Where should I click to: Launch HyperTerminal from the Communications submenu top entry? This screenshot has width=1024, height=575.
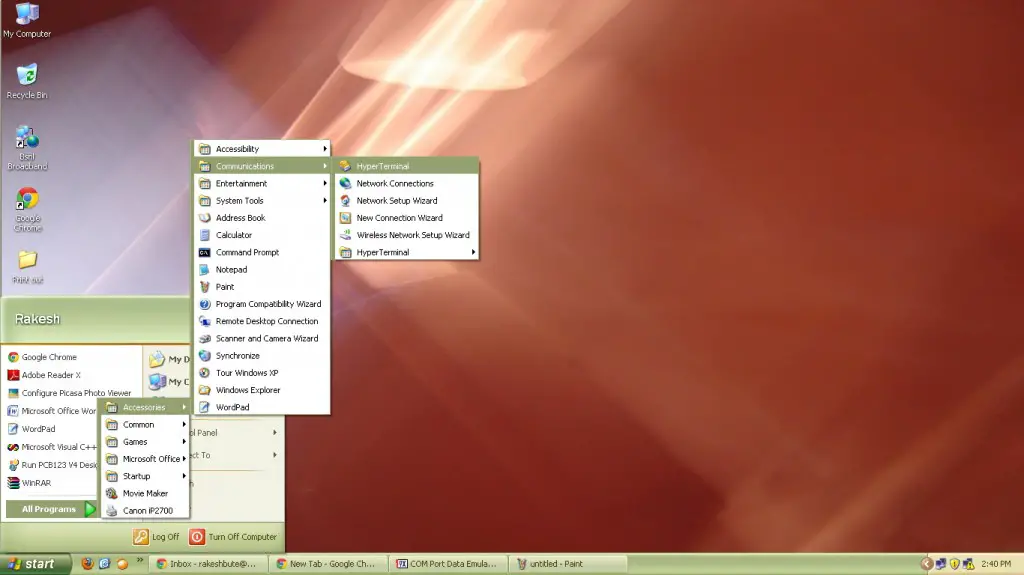(x=406, y=166)
